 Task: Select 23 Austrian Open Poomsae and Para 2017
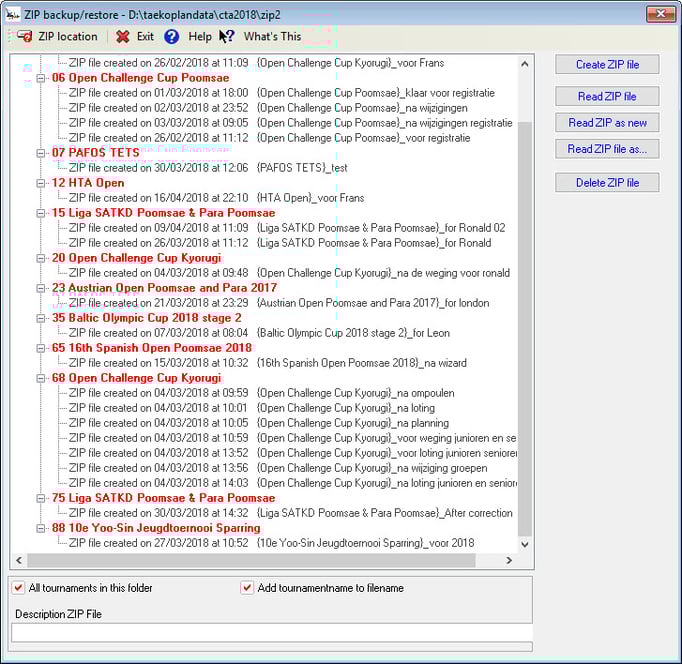[x=164, y=288]
